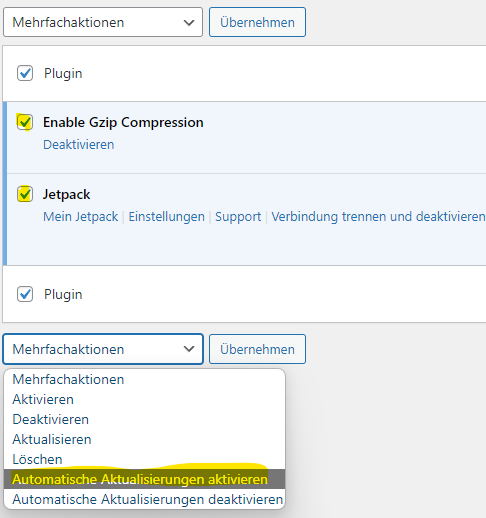Viewport: 486px width, 518px height.
Task: Open the top Mehrfachaktionen dropdown
Action: point(103,22)
